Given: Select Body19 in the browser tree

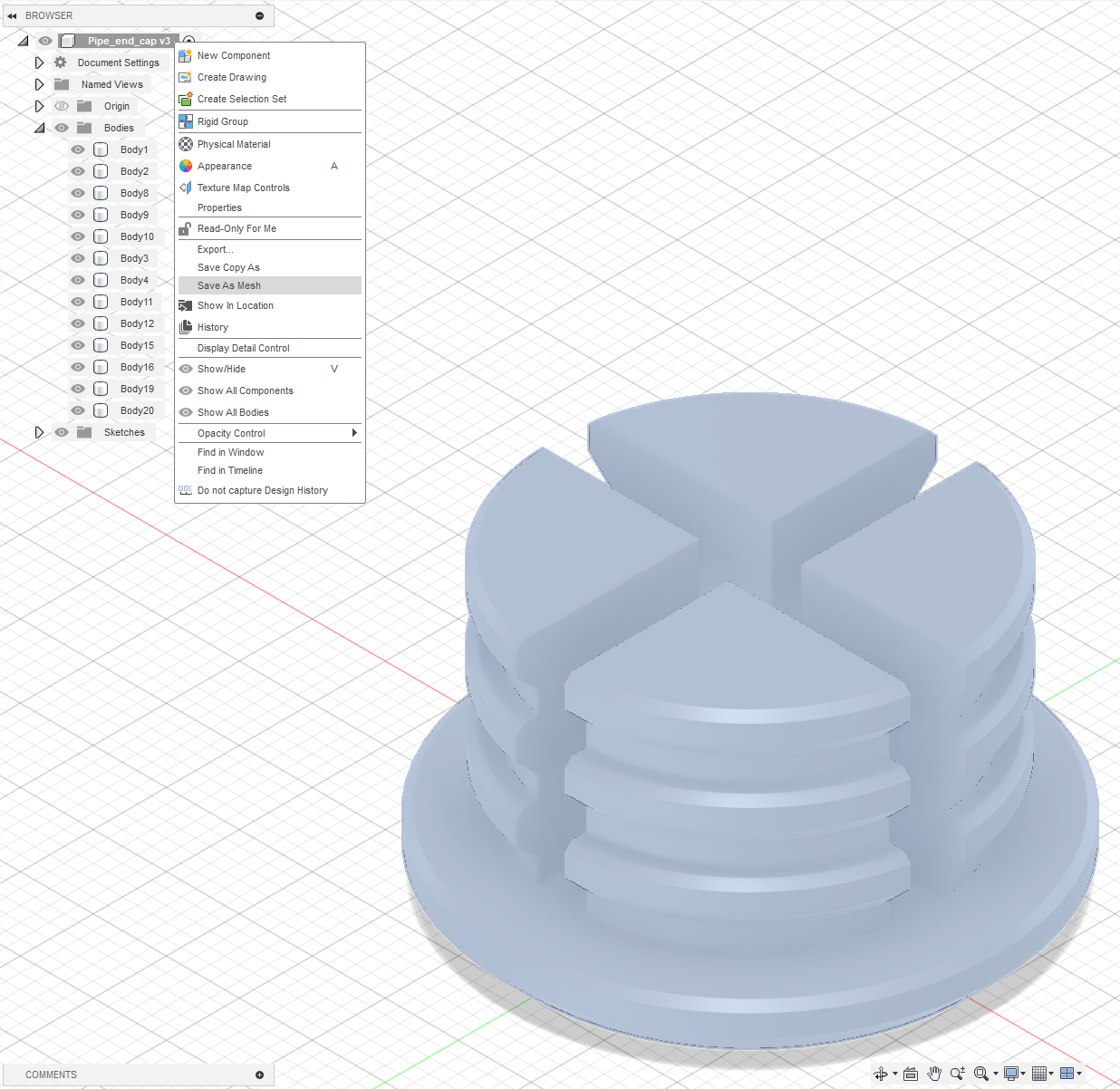Looking at the screenshot, I should pyautogui.click(x=137, y=389).
